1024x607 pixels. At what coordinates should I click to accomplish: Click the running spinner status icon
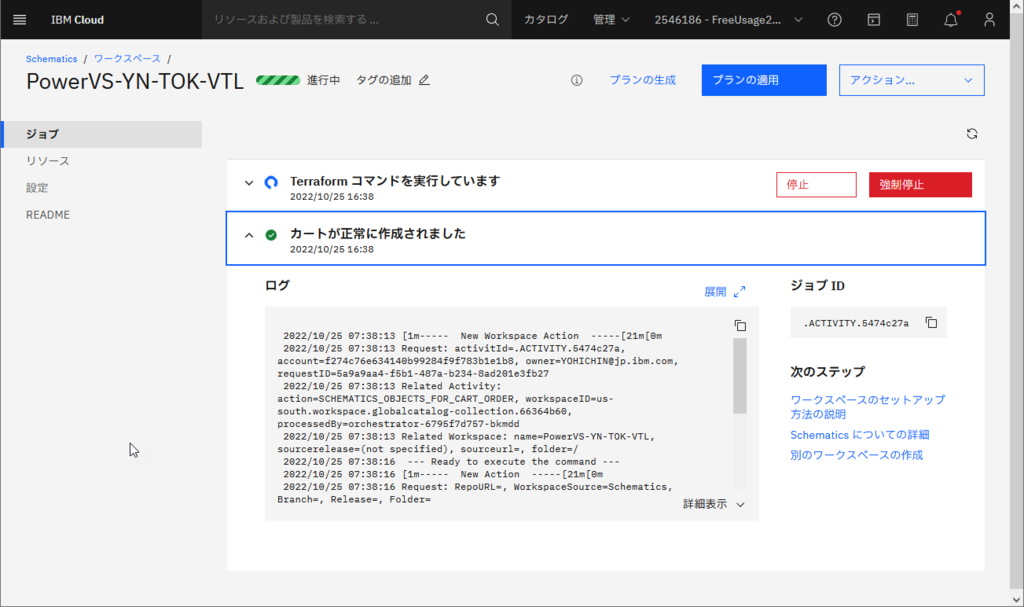[x=271, y=182]
